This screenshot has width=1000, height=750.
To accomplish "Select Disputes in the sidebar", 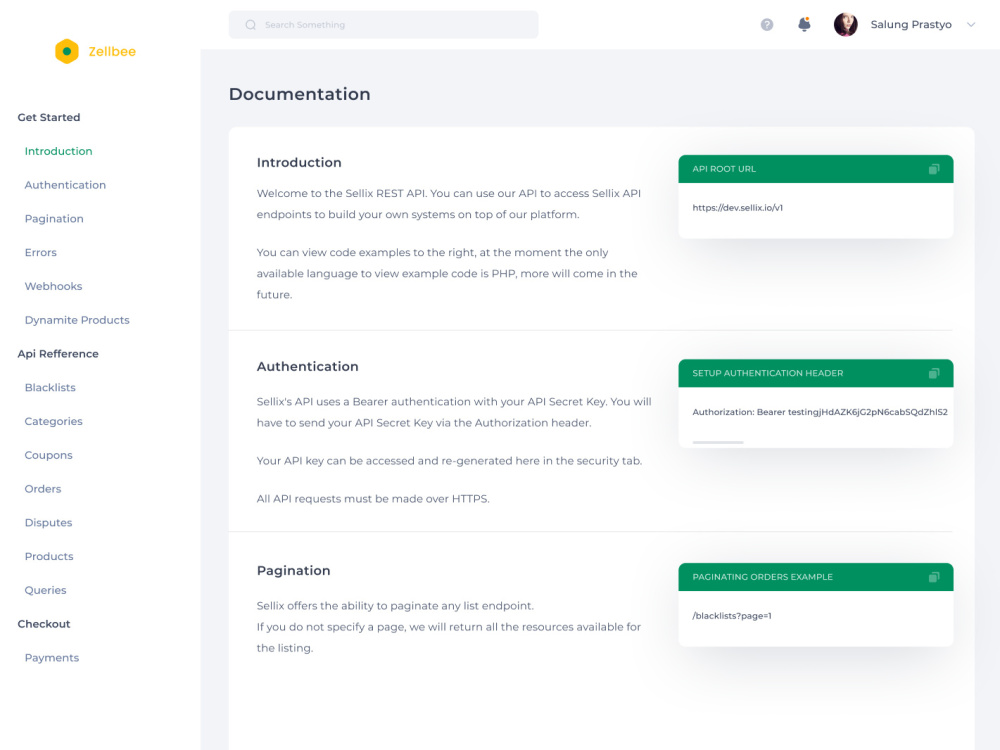I will coord(48,523).
